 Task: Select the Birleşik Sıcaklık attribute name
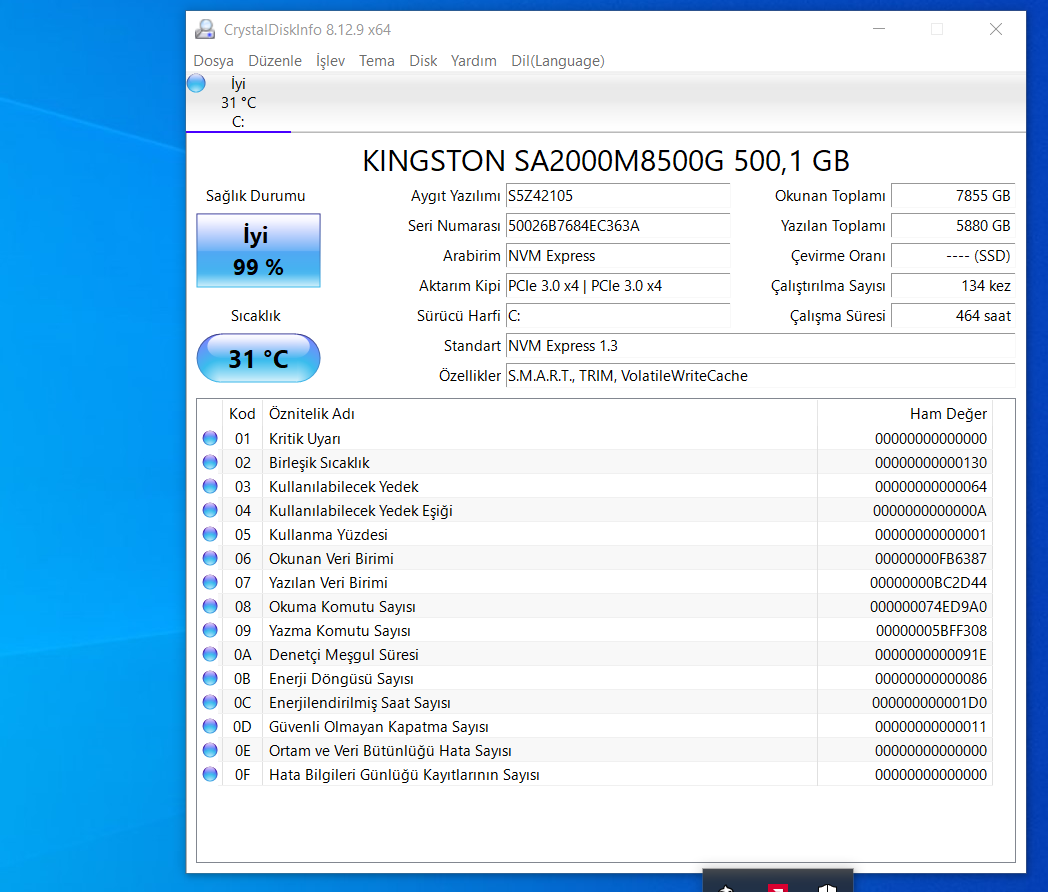[319, 463]
